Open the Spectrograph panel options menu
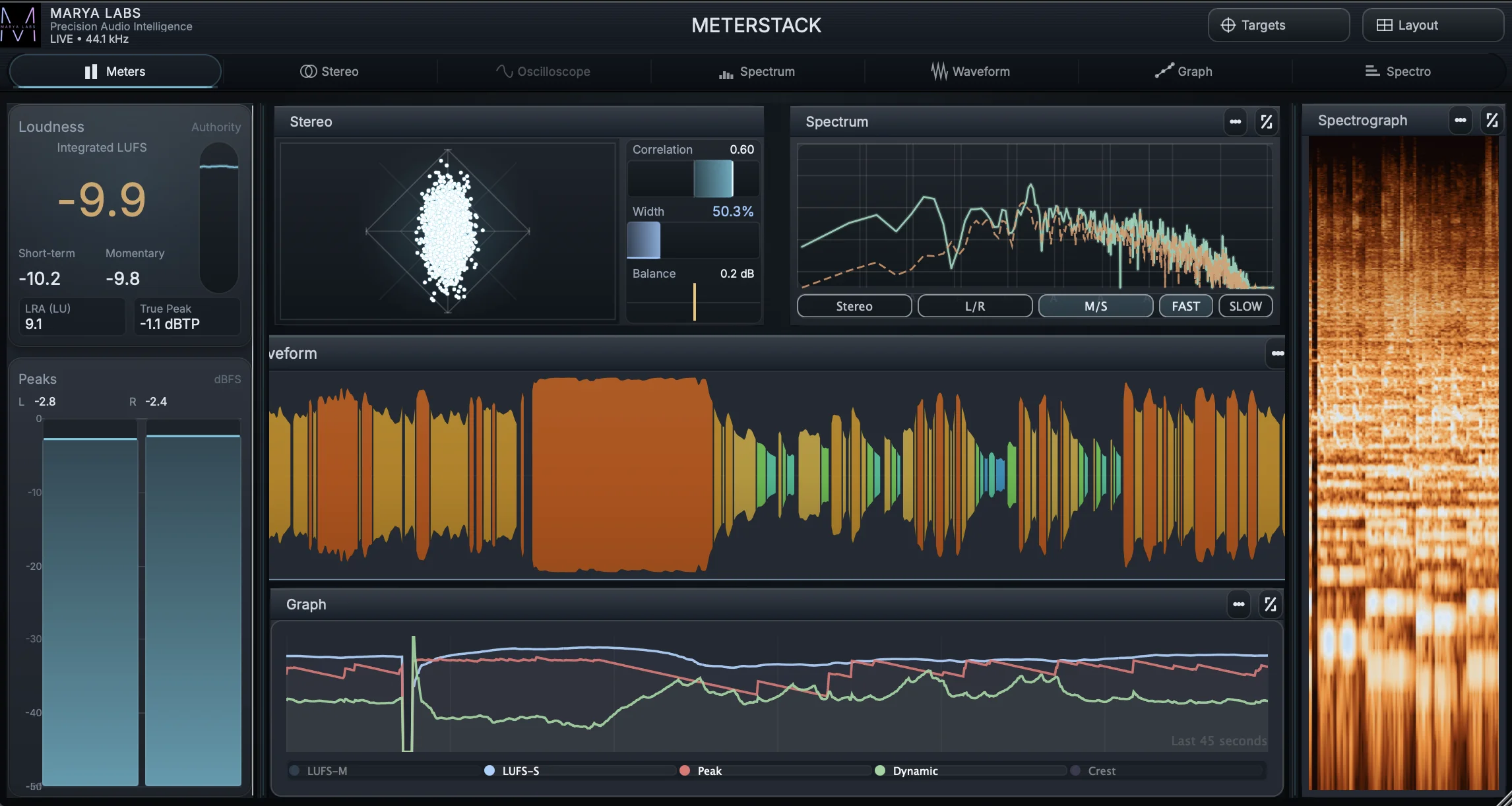The width and height of the screenshot is (1512, 806). coord(1461,120)
